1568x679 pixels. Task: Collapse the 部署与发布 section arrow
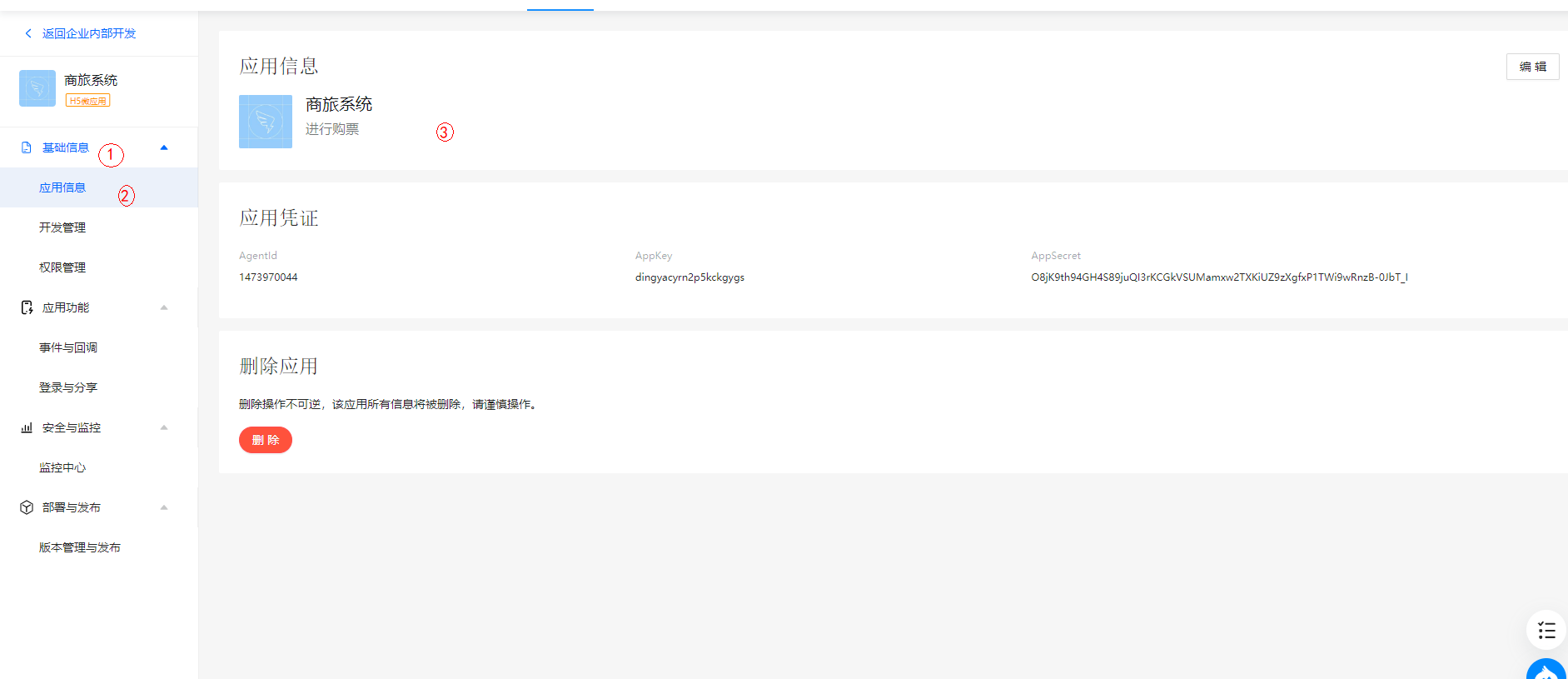click(164, 507)
